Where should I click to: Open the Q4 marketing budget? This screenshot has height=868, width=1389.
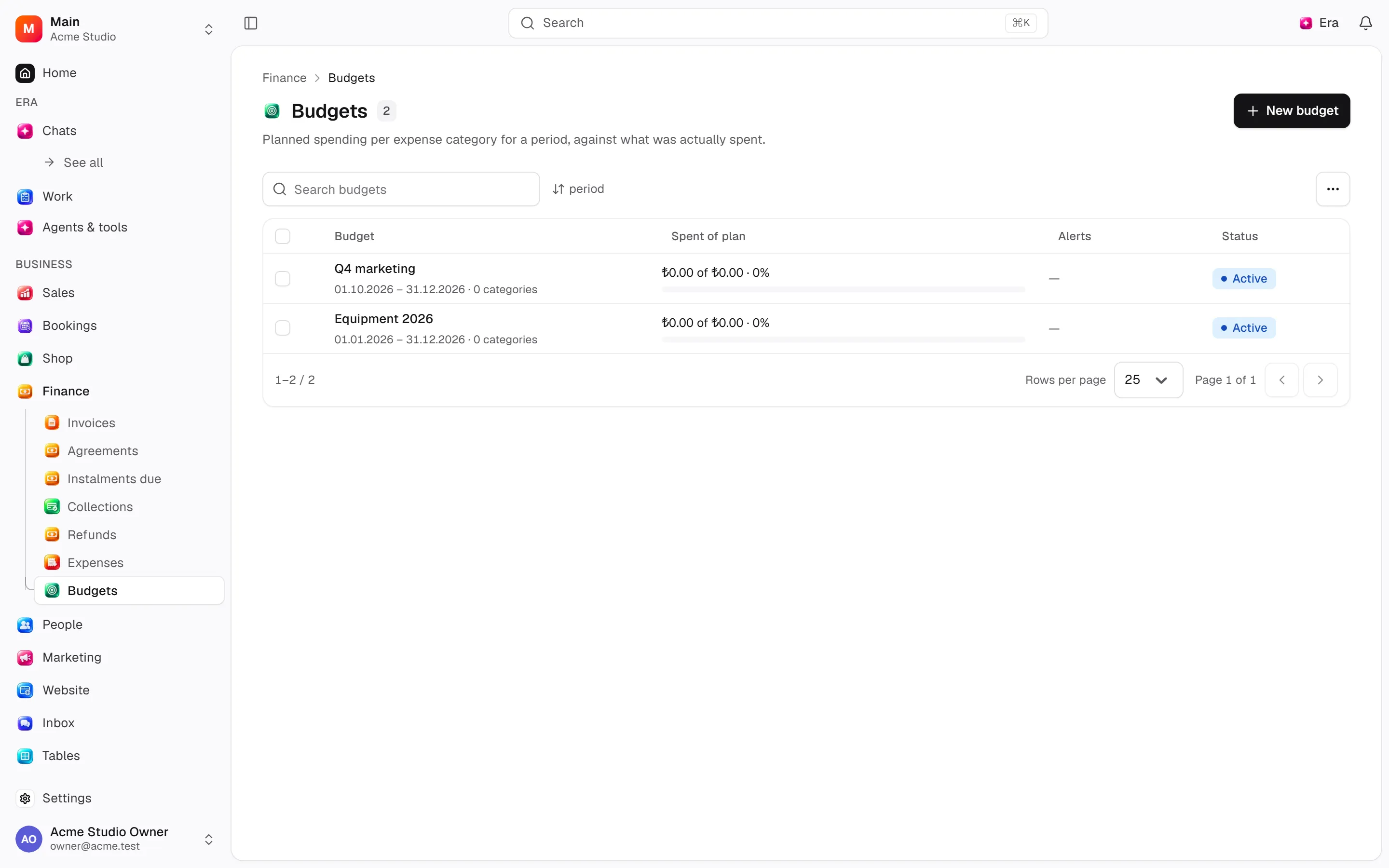point(374,269)
